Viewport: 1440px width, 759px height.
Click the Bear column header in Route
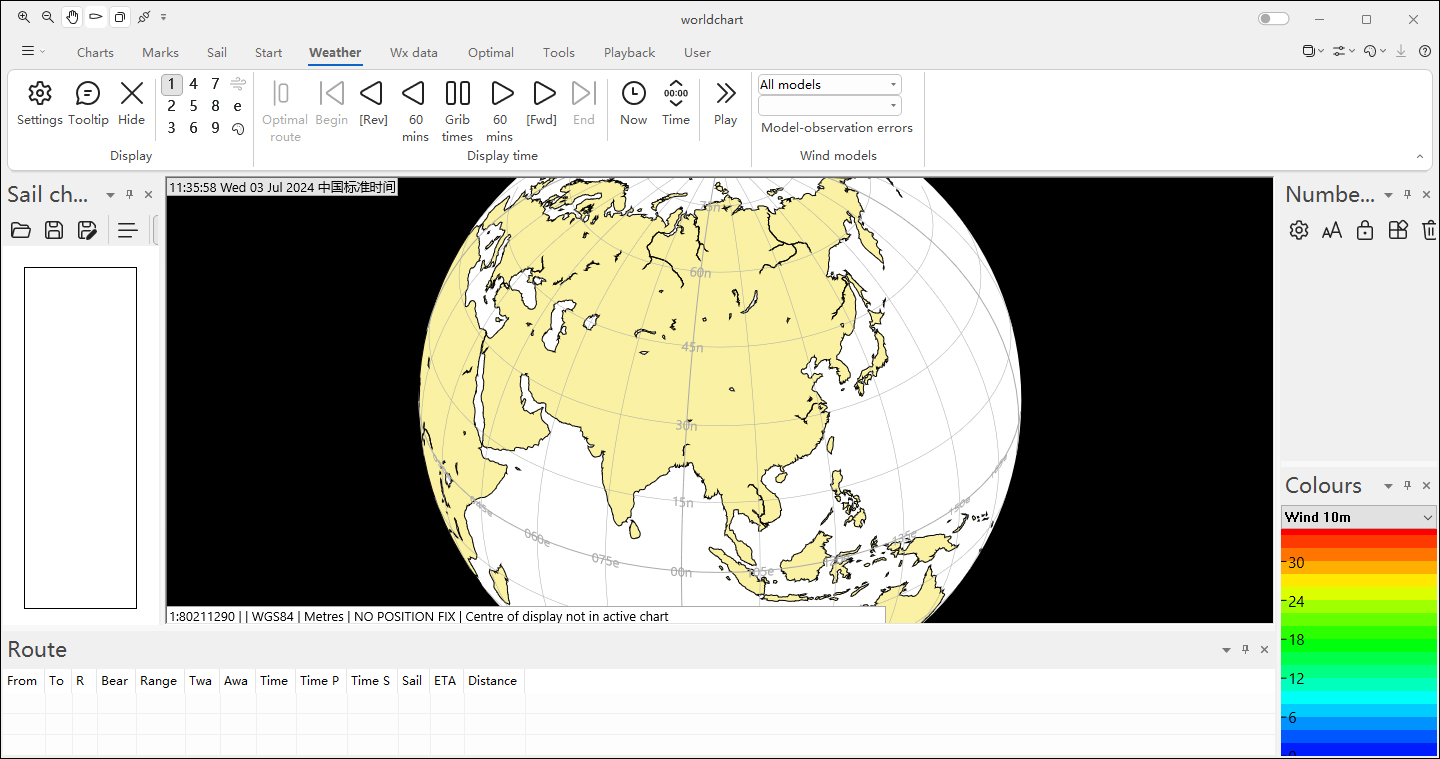tap(114, 681)
